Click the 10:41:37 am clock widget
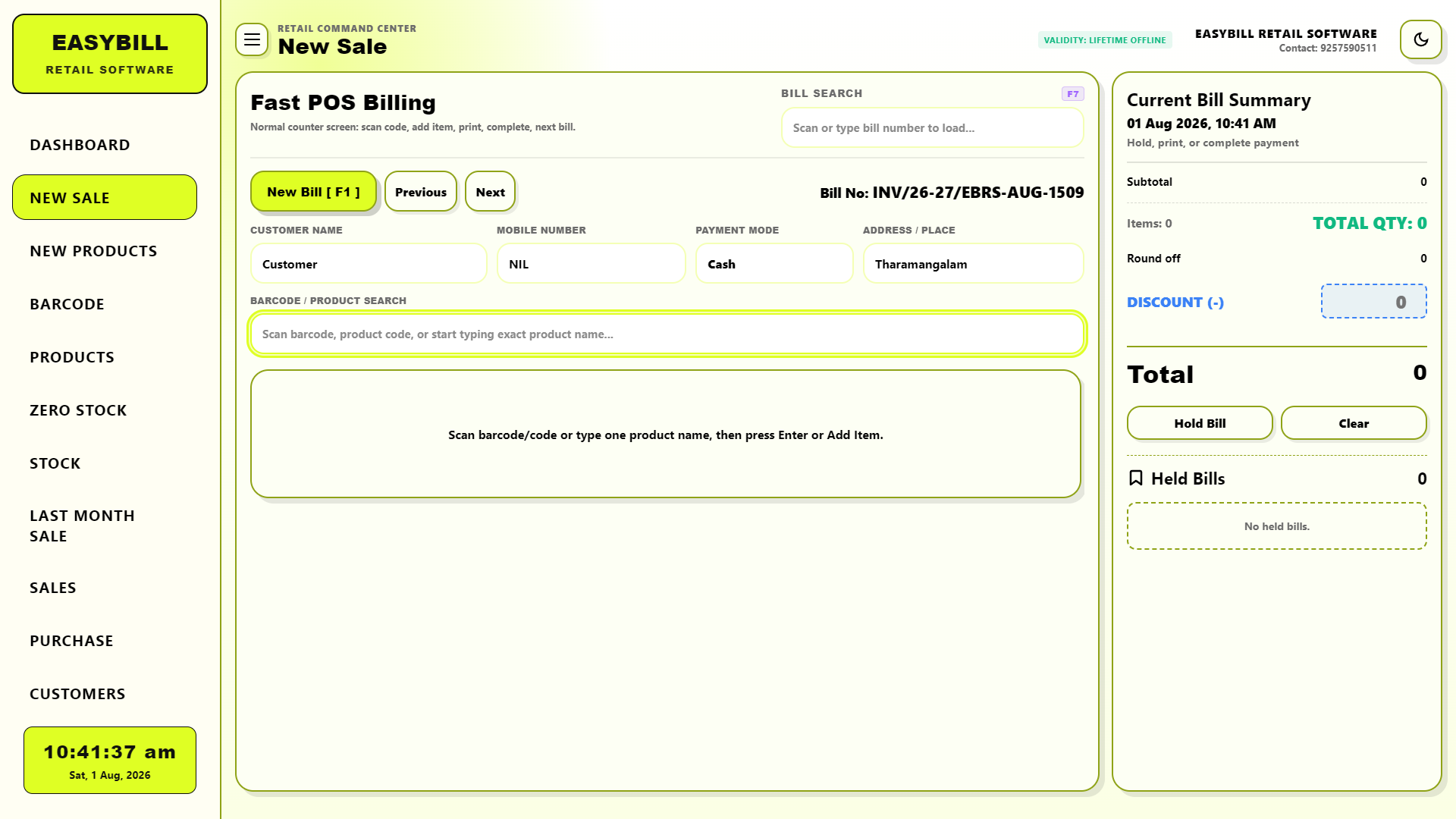The height and width of the screenshot is (819, 1456). (110, 760)
